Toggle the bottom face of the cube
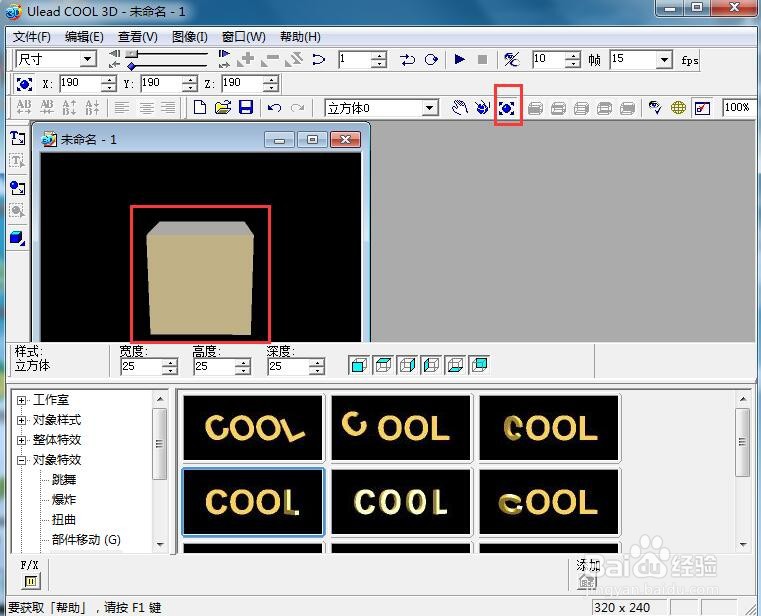 tap(455, 365)
